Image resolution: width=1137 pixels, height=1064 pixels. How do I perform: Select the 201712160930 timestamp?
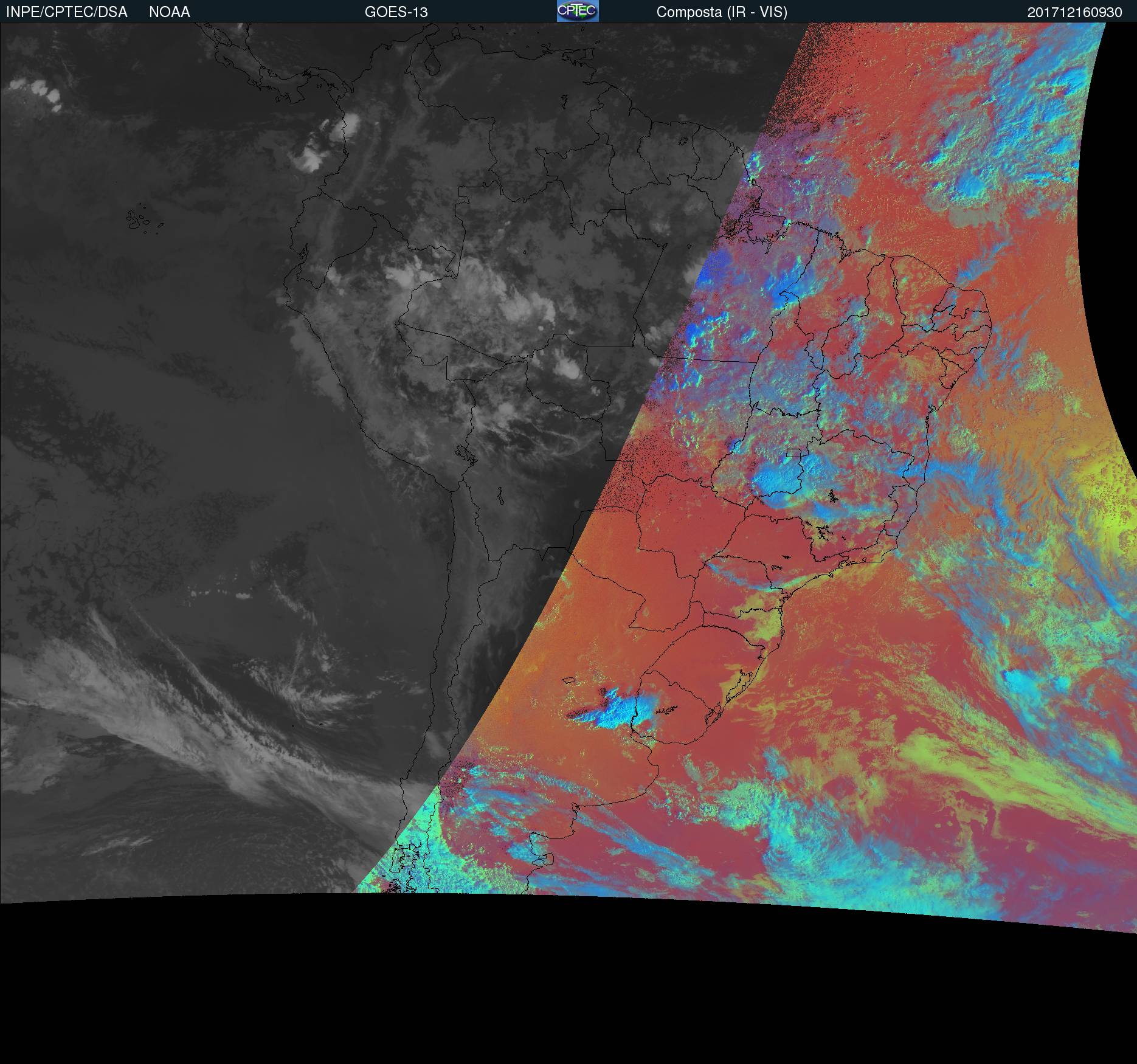click(x=1075, y=12)
